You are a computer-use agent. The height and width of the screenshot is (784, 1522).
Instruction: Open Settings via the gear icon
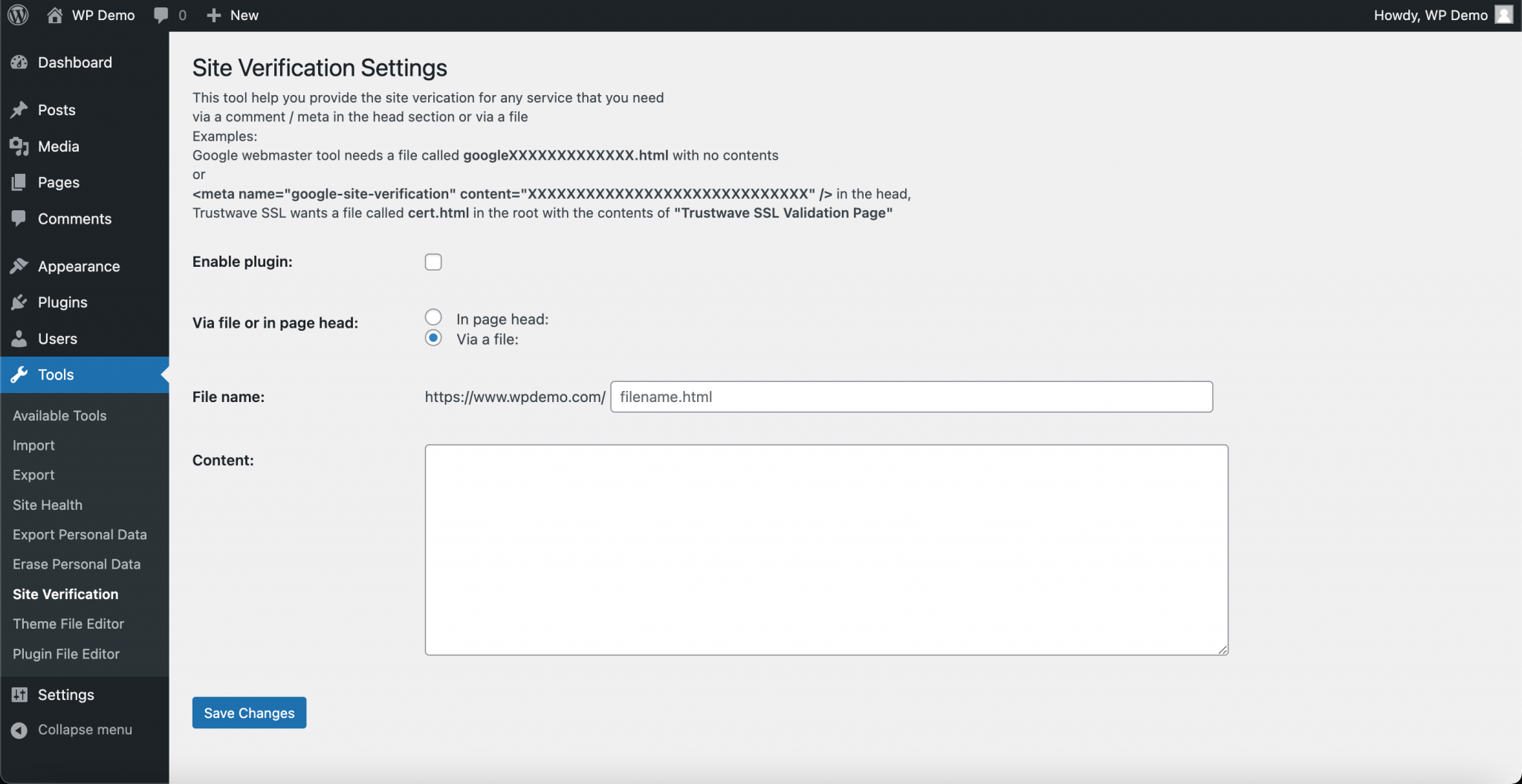coord(19,694)
